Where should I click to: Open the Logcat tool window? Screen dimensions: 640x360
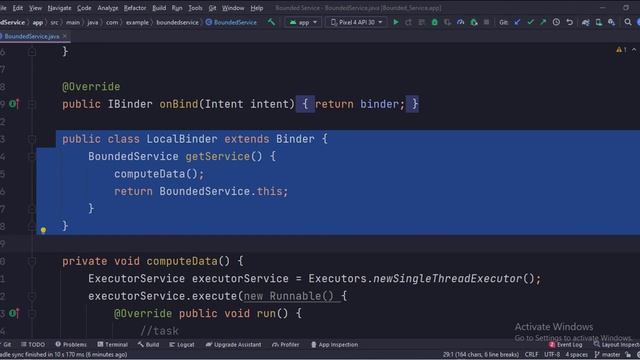pos(182,344)
